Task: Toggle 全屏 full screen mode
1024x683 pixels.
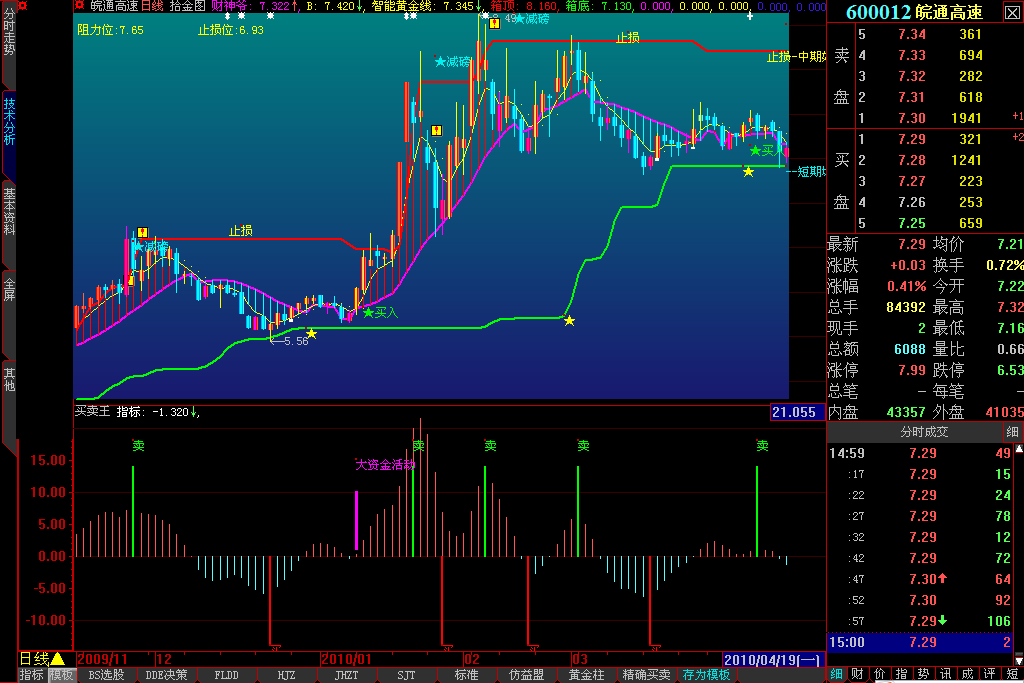Action: (x=9, y=291)
